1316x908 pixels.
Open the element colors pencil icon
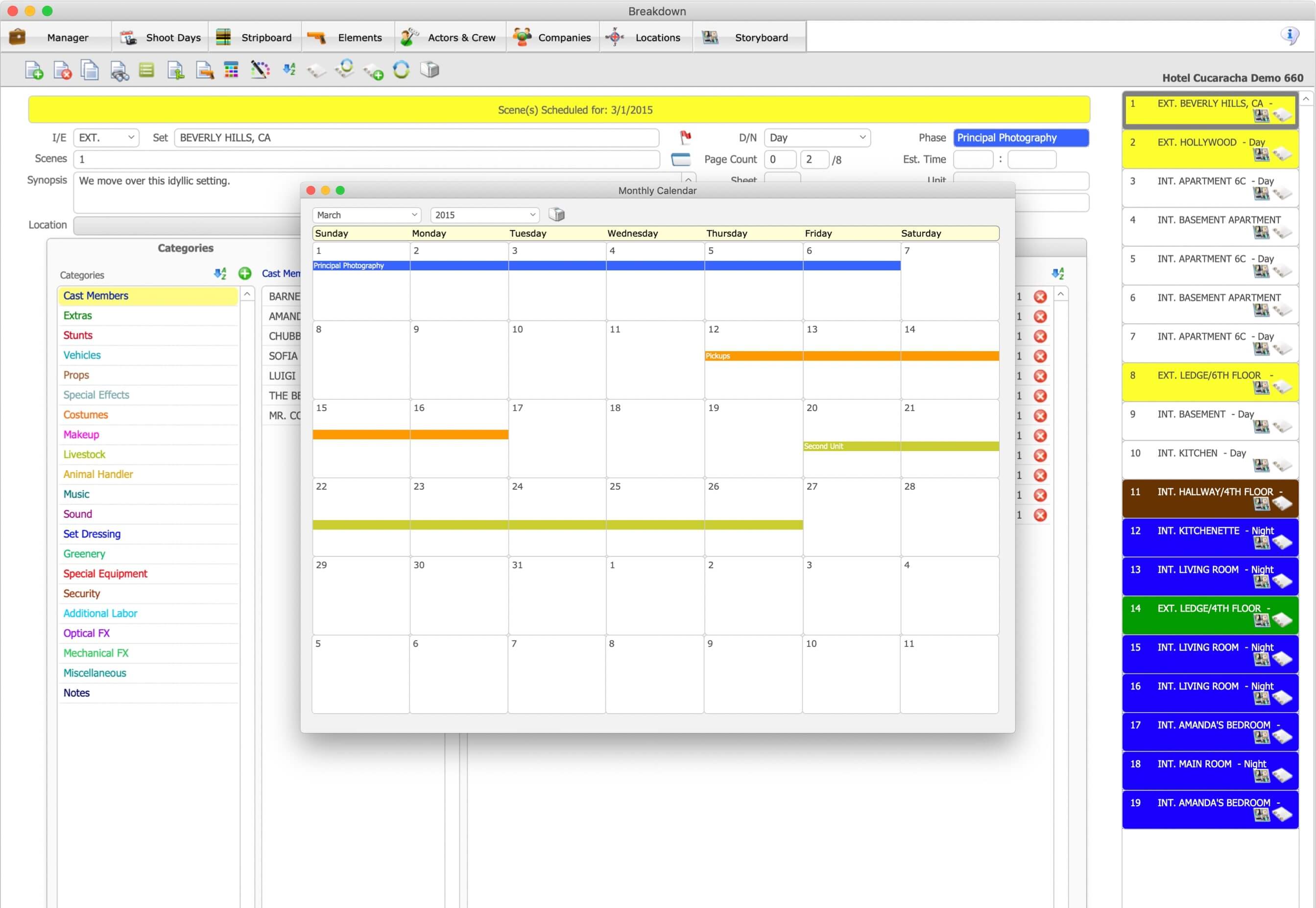260,70
